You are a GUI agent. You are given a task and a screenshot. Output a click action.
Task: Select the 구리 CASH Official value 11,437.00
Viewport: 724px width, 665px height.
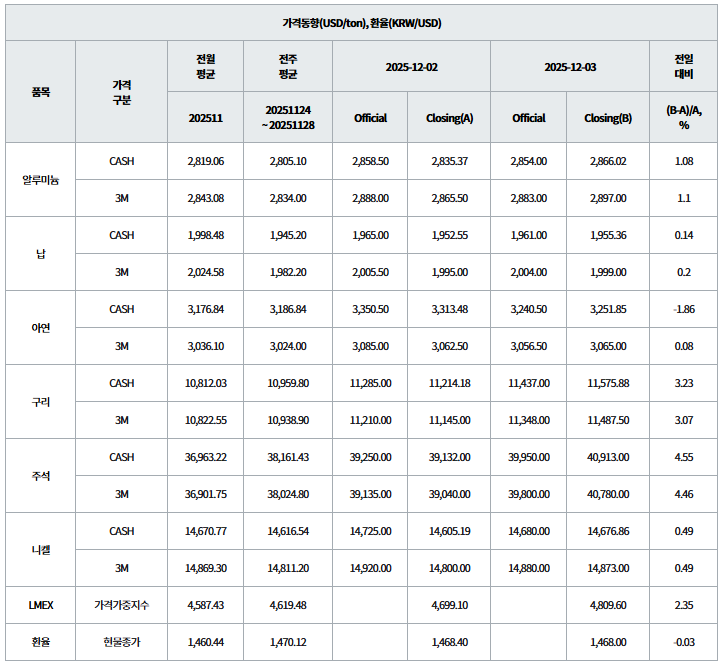click(529, 383)
